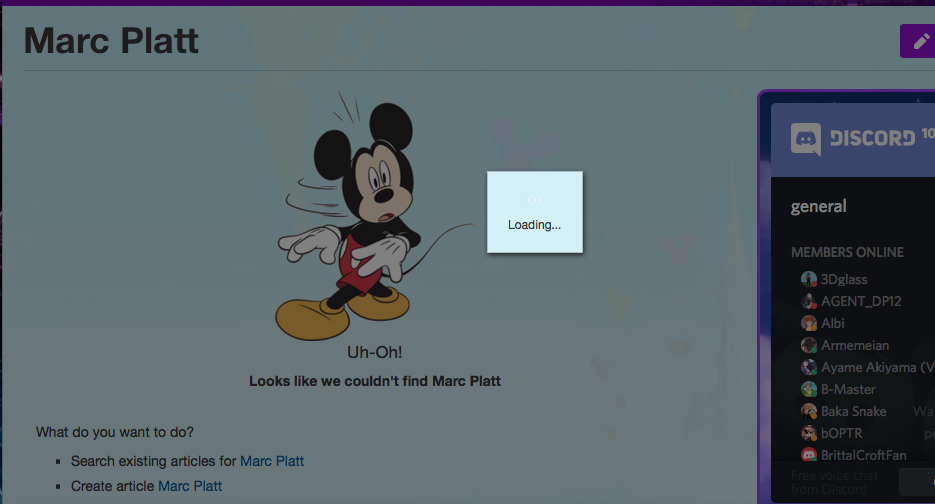Image resolution: width=935 pixels, height=504 pixels.
Task: Open Create article Marc Platt link
Action: [190, 486]
